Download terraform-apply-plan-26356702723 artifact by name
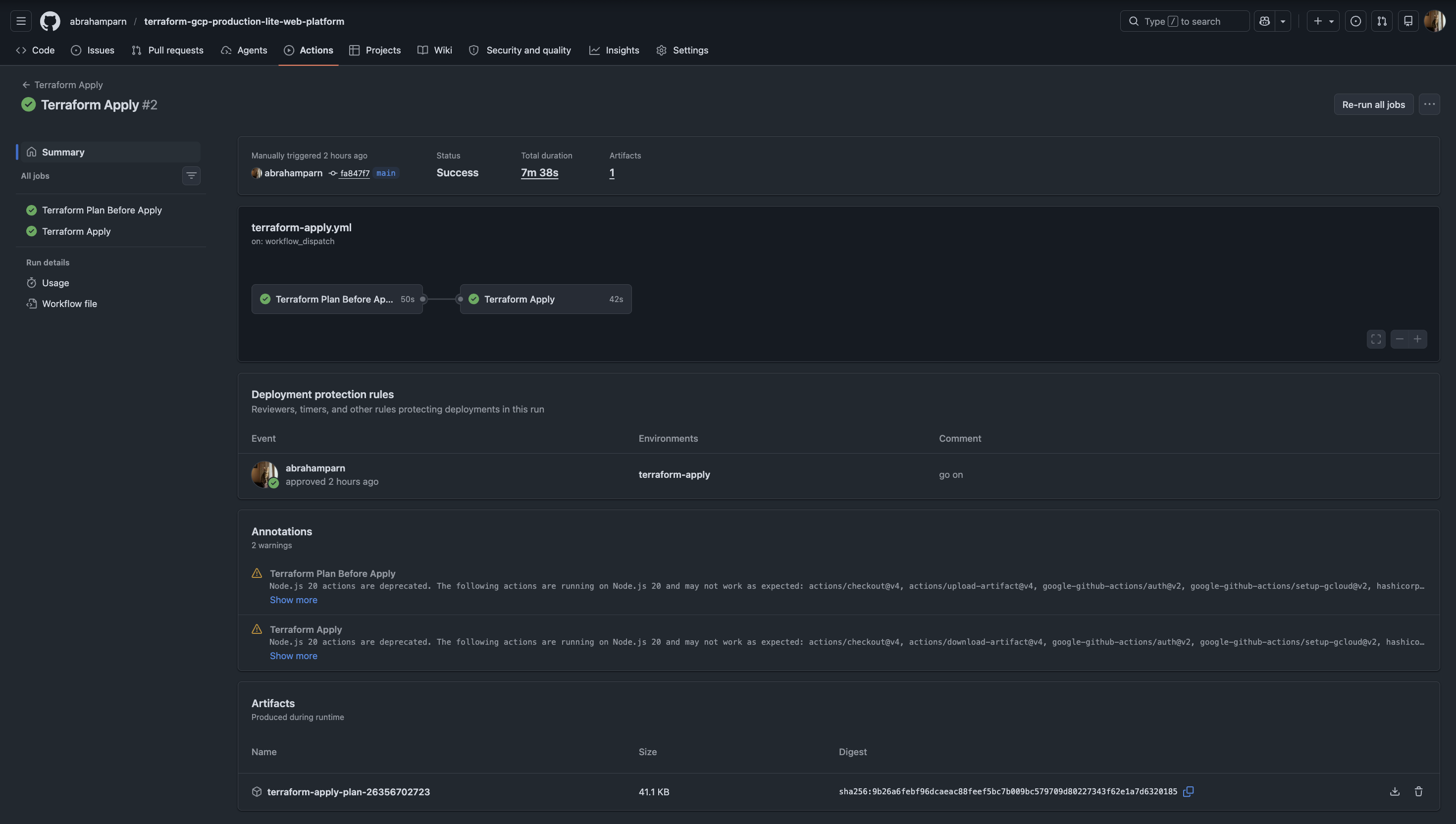The image size is (1456, 824). pyautogui.click(x=348, y=792)
